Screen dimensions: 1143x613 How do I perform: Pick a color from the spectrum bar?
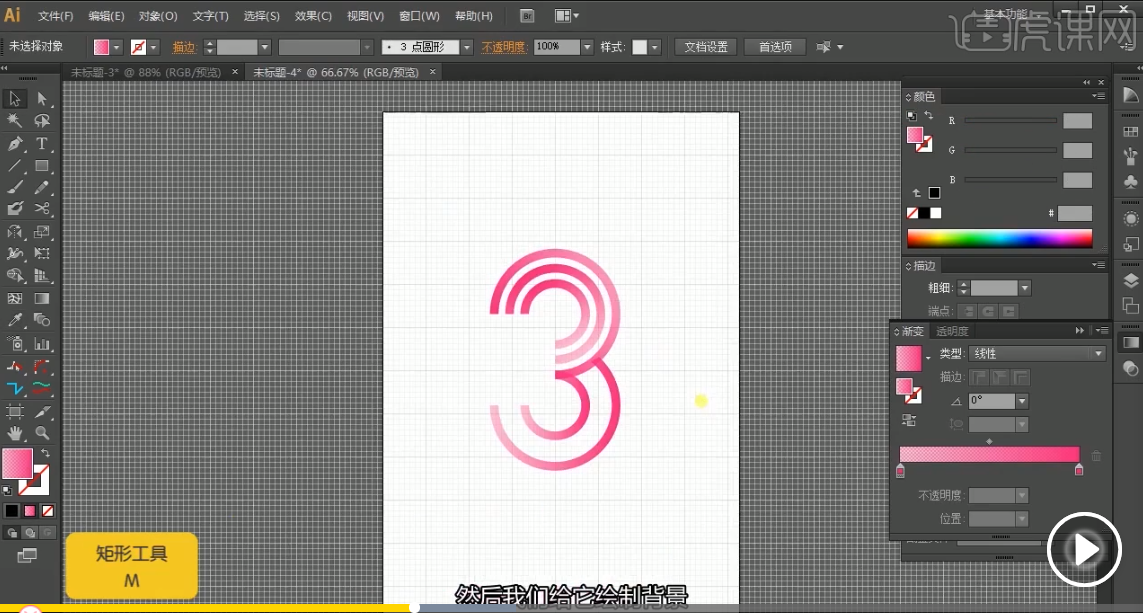(999, 238)
